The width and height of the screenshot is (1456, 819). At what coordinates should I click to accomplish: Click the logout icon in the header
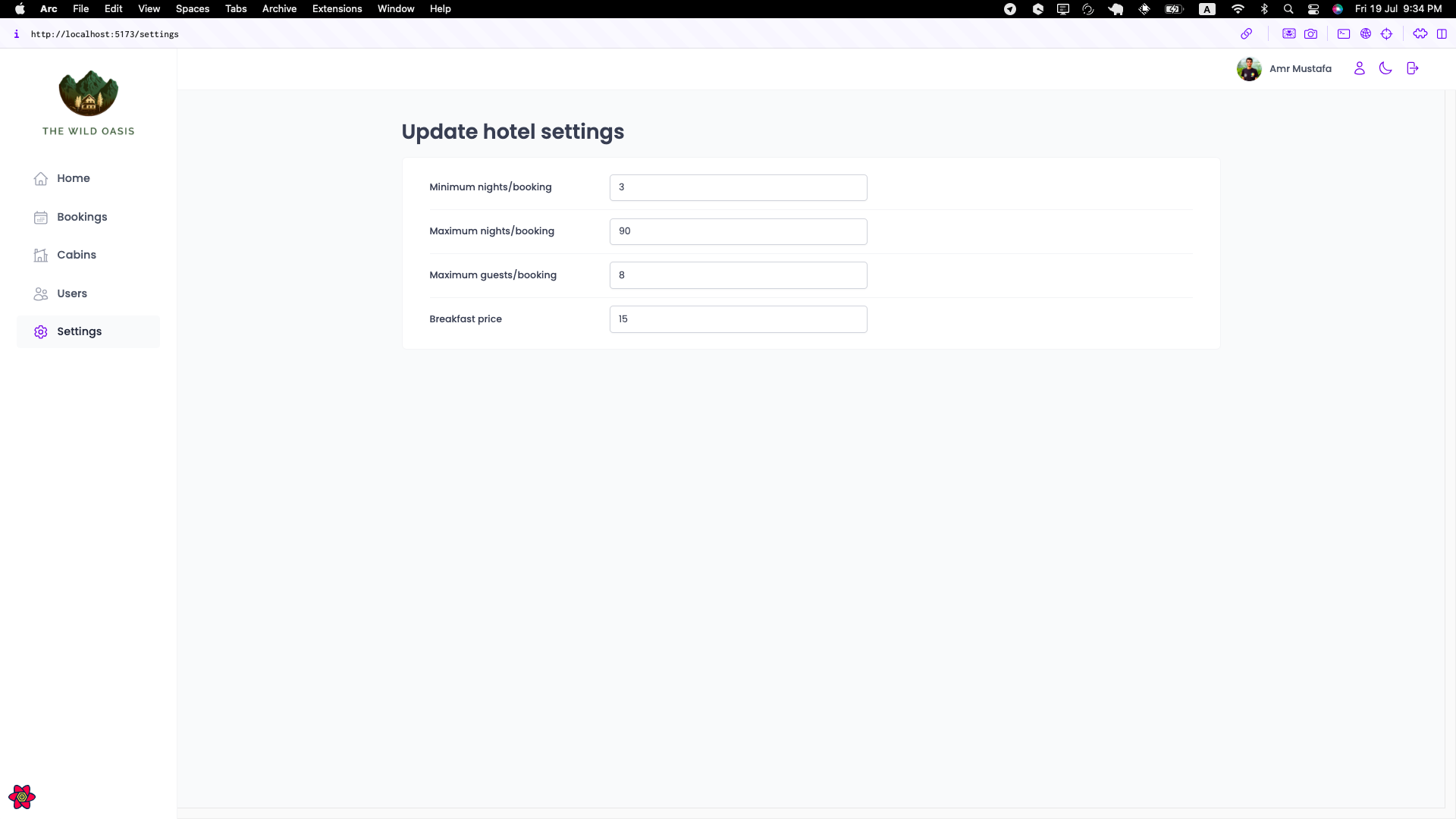point(1412,68)
